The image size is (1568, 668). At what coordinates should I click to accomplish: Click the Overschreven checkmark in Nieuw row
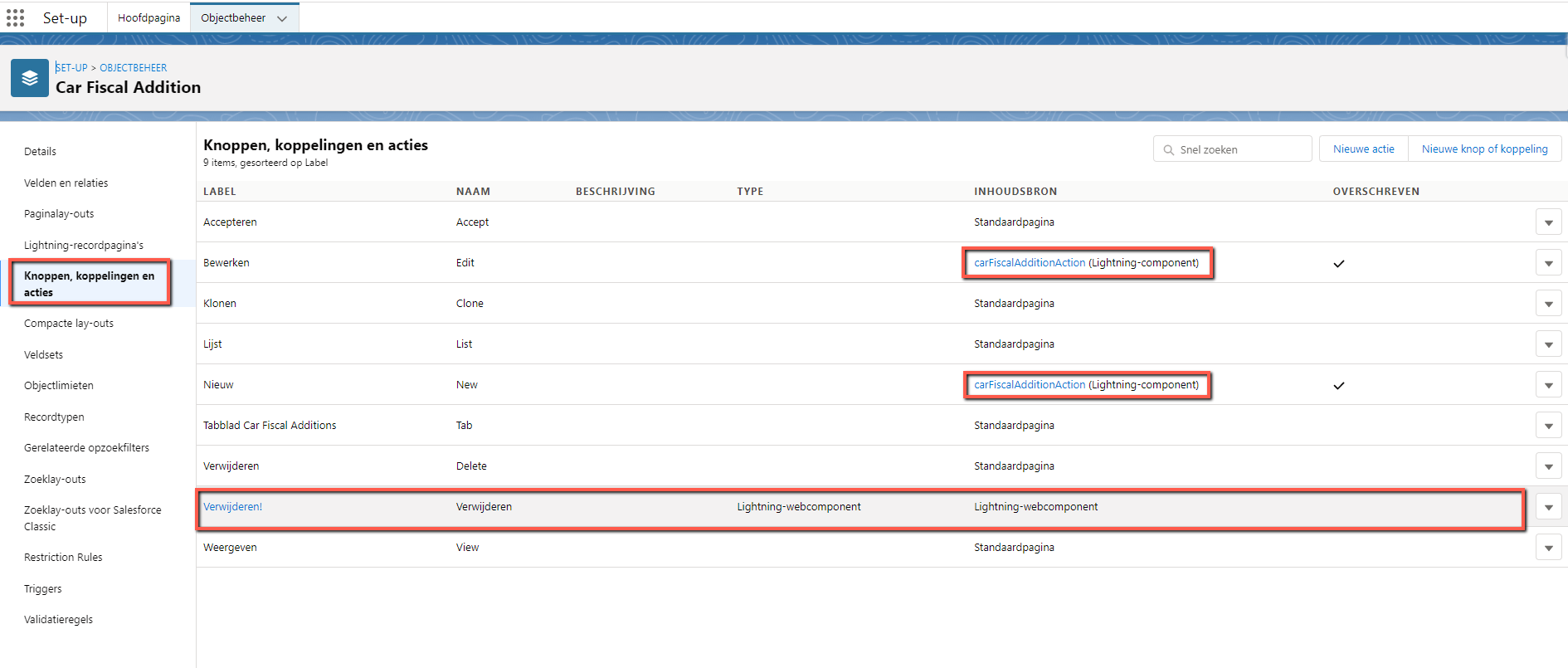tap(1338, 385)
